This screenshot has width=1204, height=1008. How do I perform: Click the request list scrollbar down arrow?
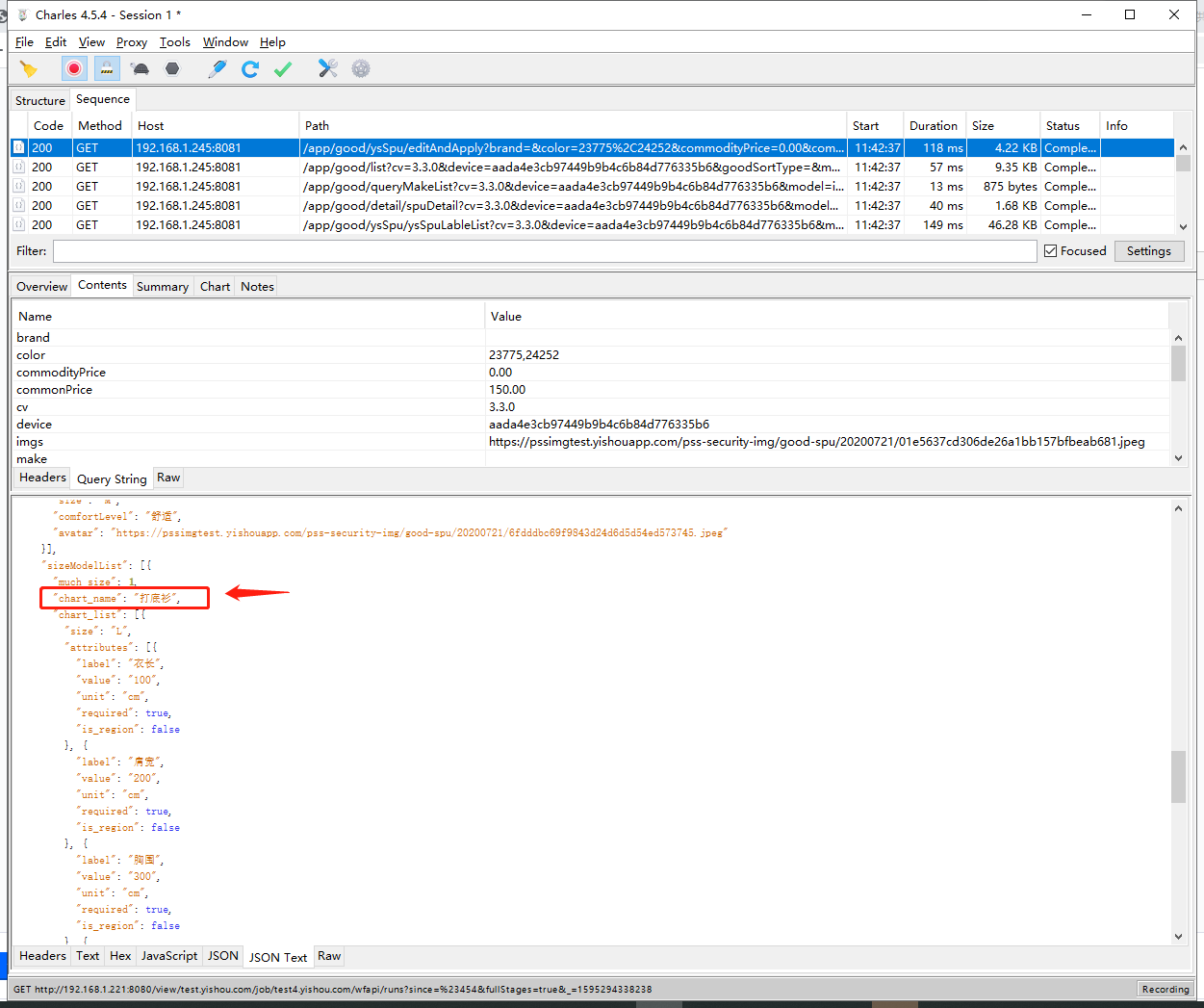tap(1183, 226)
